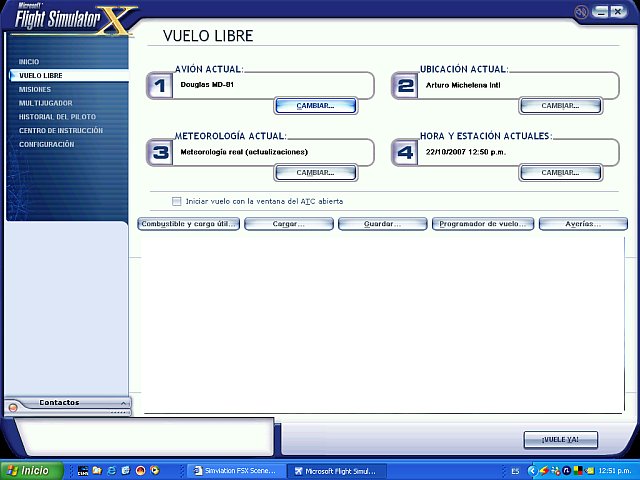Click the Guardar button
This screenshot has width=640, height=480.
click(x=382, y=224)
